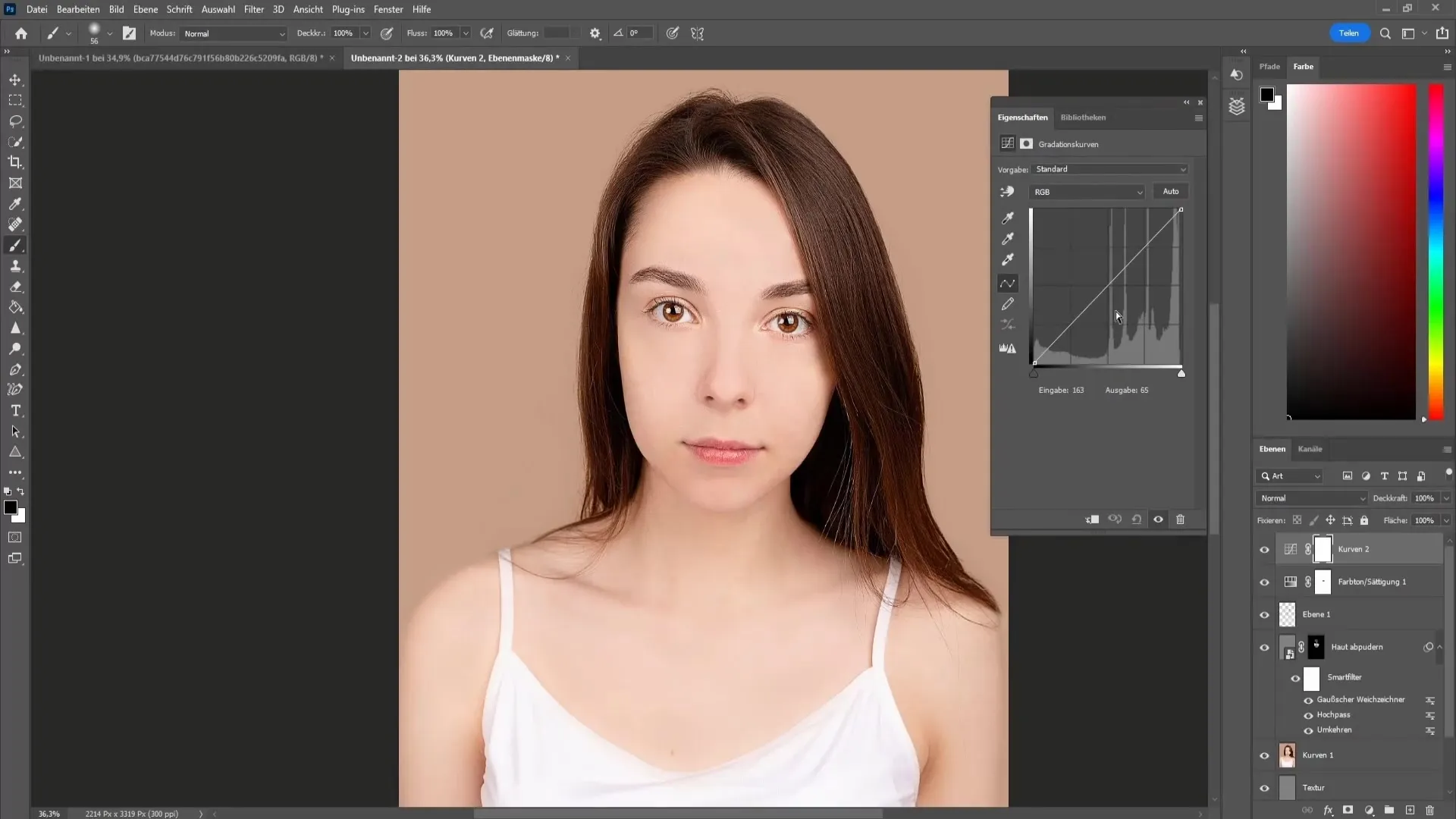Viewport: 1456px width, 819px height.
Task: Click the white point slider under curves graph
Action: tap(1181, 373)
